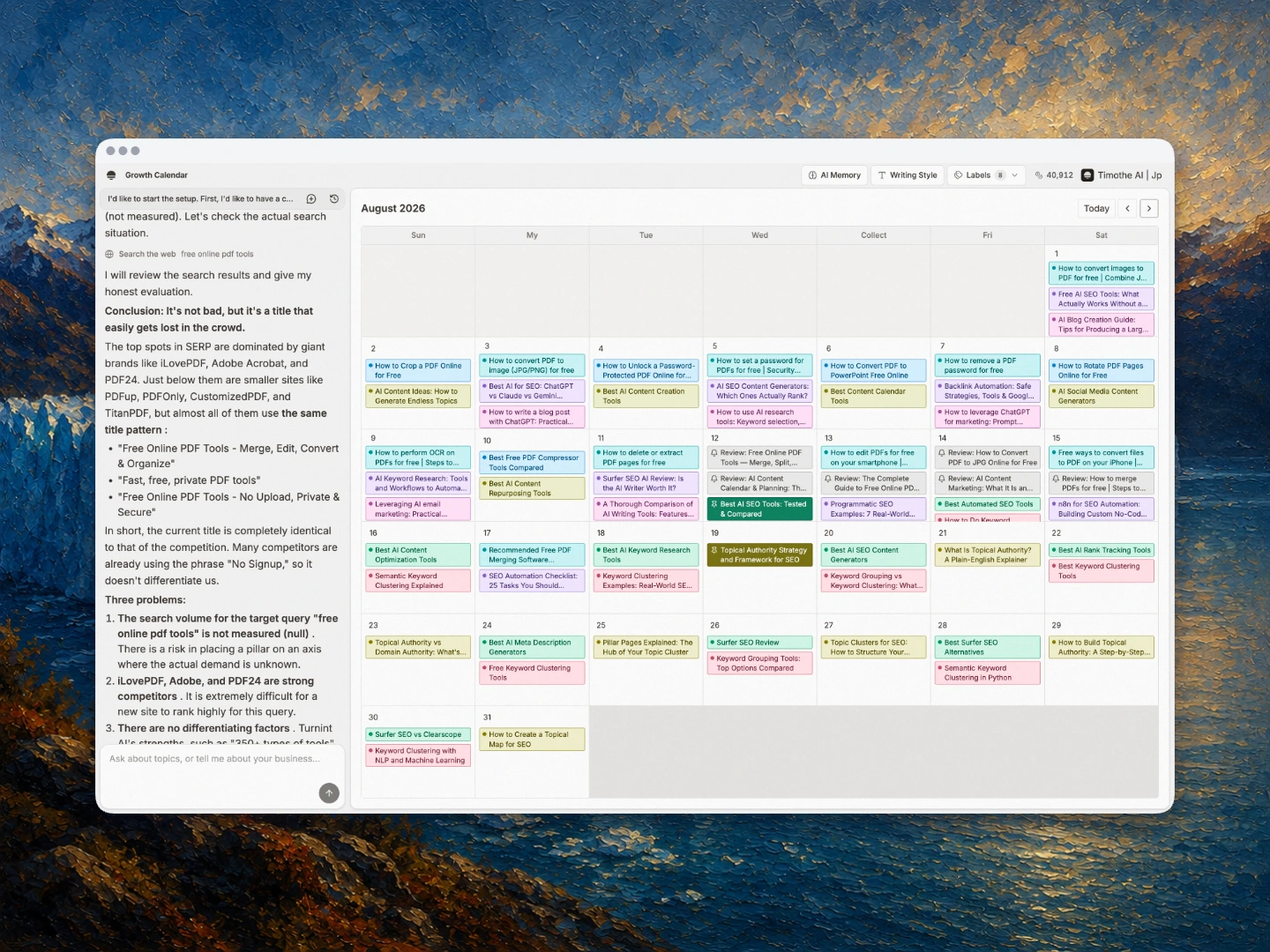
Task: Click bell icon on Review: AI Content Marketing event
Action: (942, 479)
